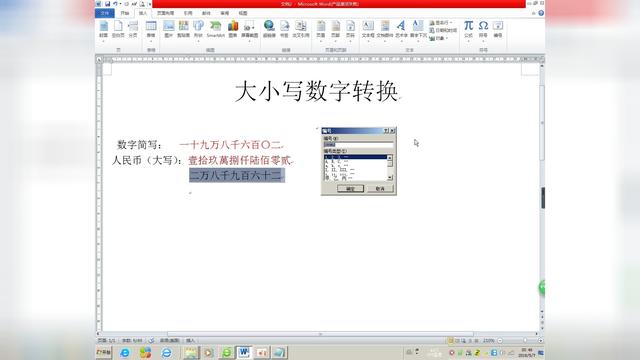Click the zoom out minus button

coord(500,340)
